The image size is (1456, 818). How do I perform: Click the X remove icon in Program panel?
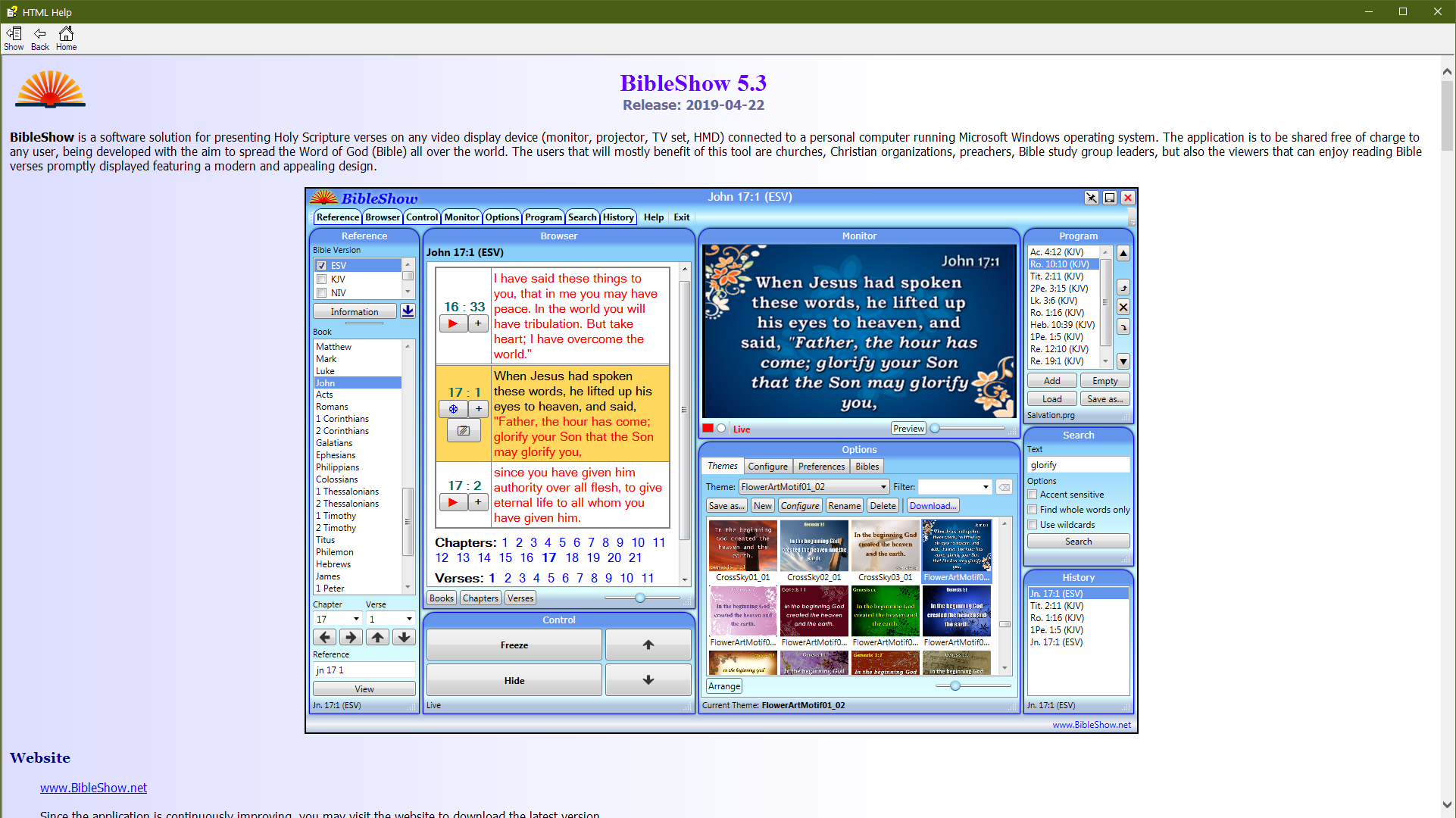pyautogui.click(x=1123, y=307)
